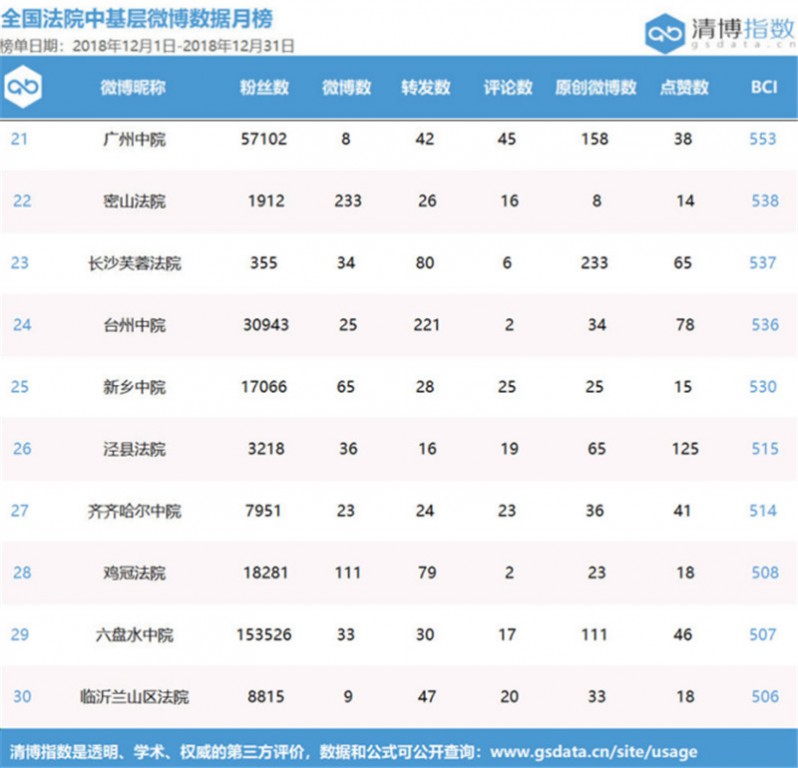Click the 粉丝数 column header
This screenshot has width=798, height=768.
click(264, 88)
